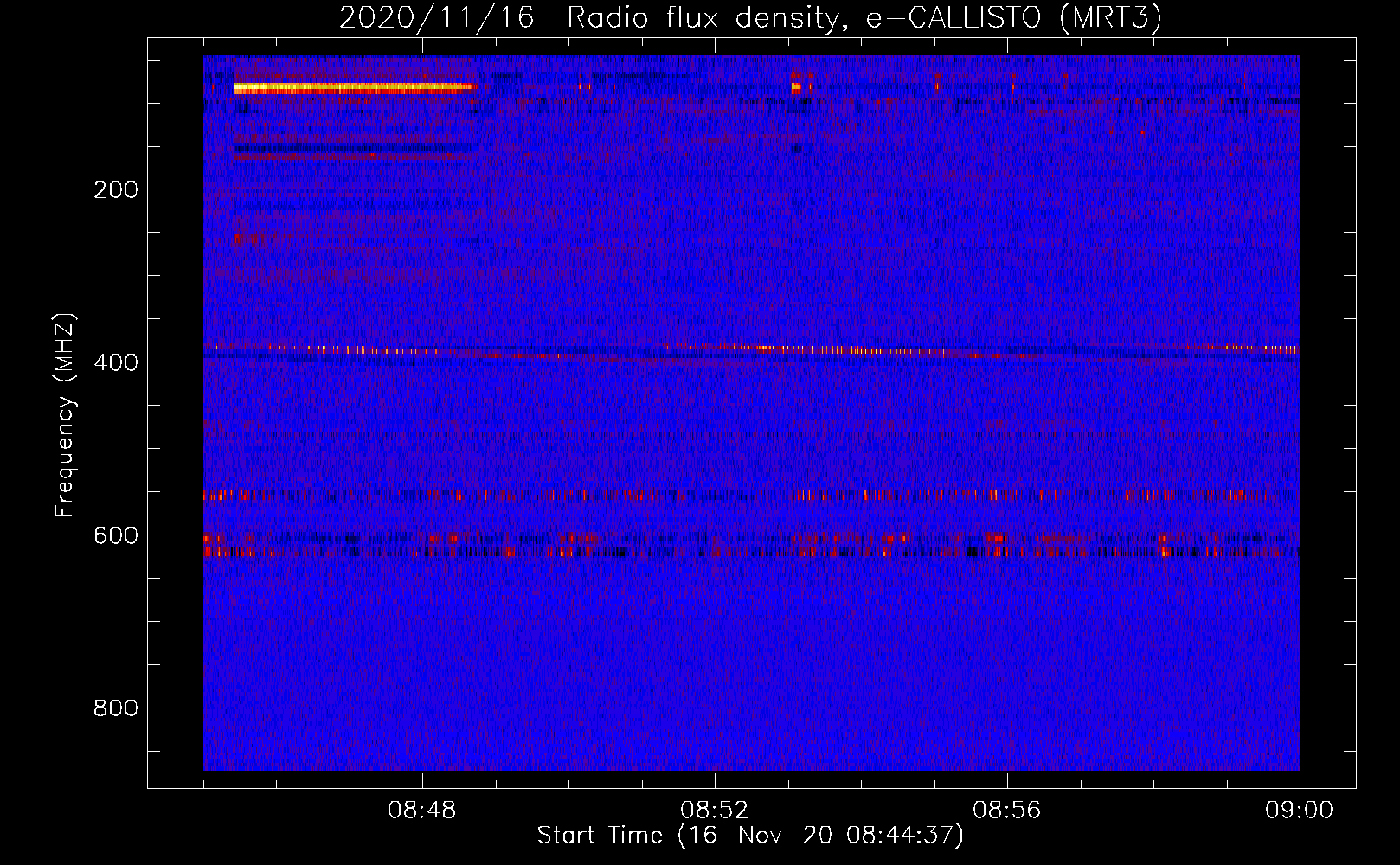Click the "Start Time (16-Nov-20 08:44:37)" label

tap(750, 836)
